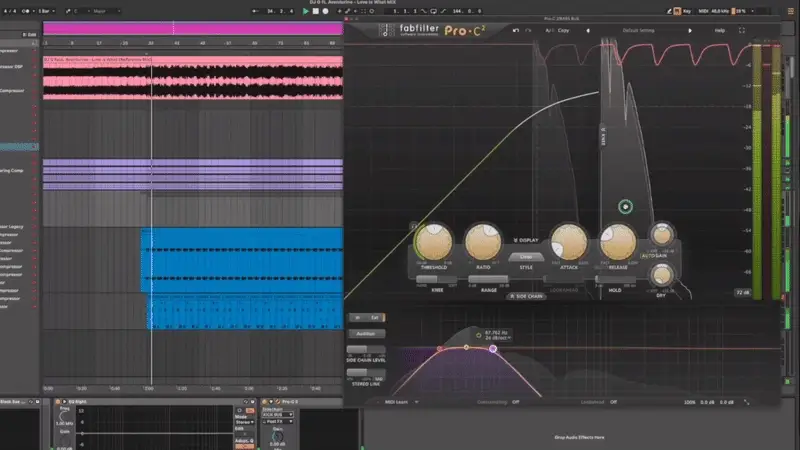Select the Ext side chain input

[x=375, y=318]
